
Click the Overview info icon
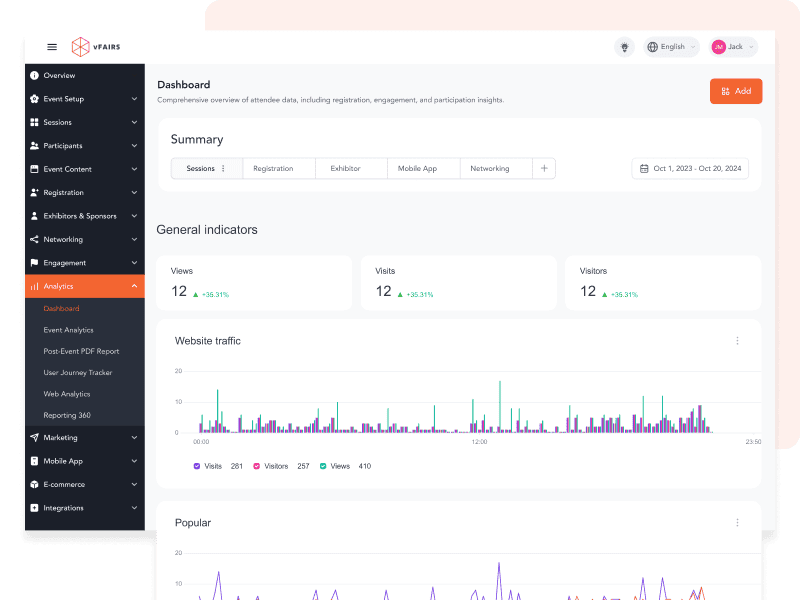[34, 76]
